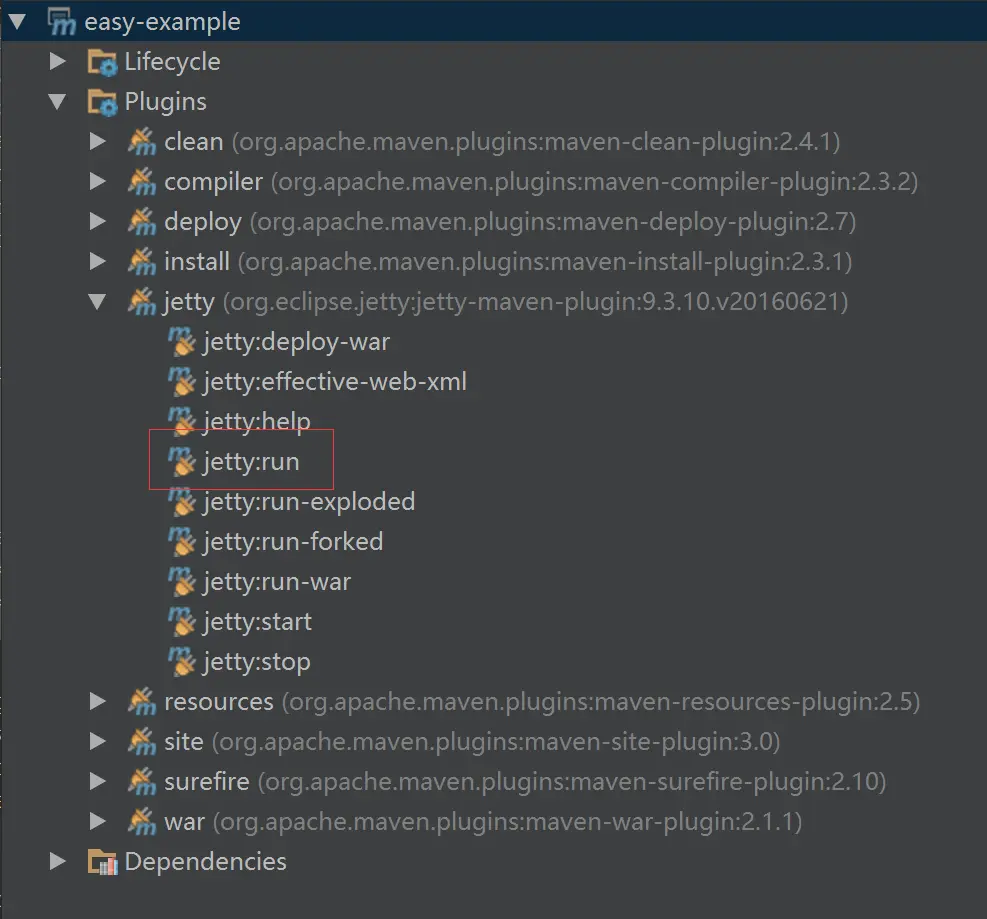
Task: Select the jetty plugin label
Action: click(189, 303)
